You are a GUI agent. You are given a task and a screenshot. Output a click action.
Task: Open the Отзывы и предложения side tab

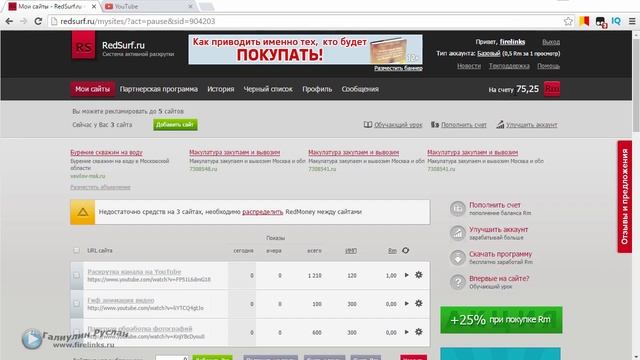624,197
